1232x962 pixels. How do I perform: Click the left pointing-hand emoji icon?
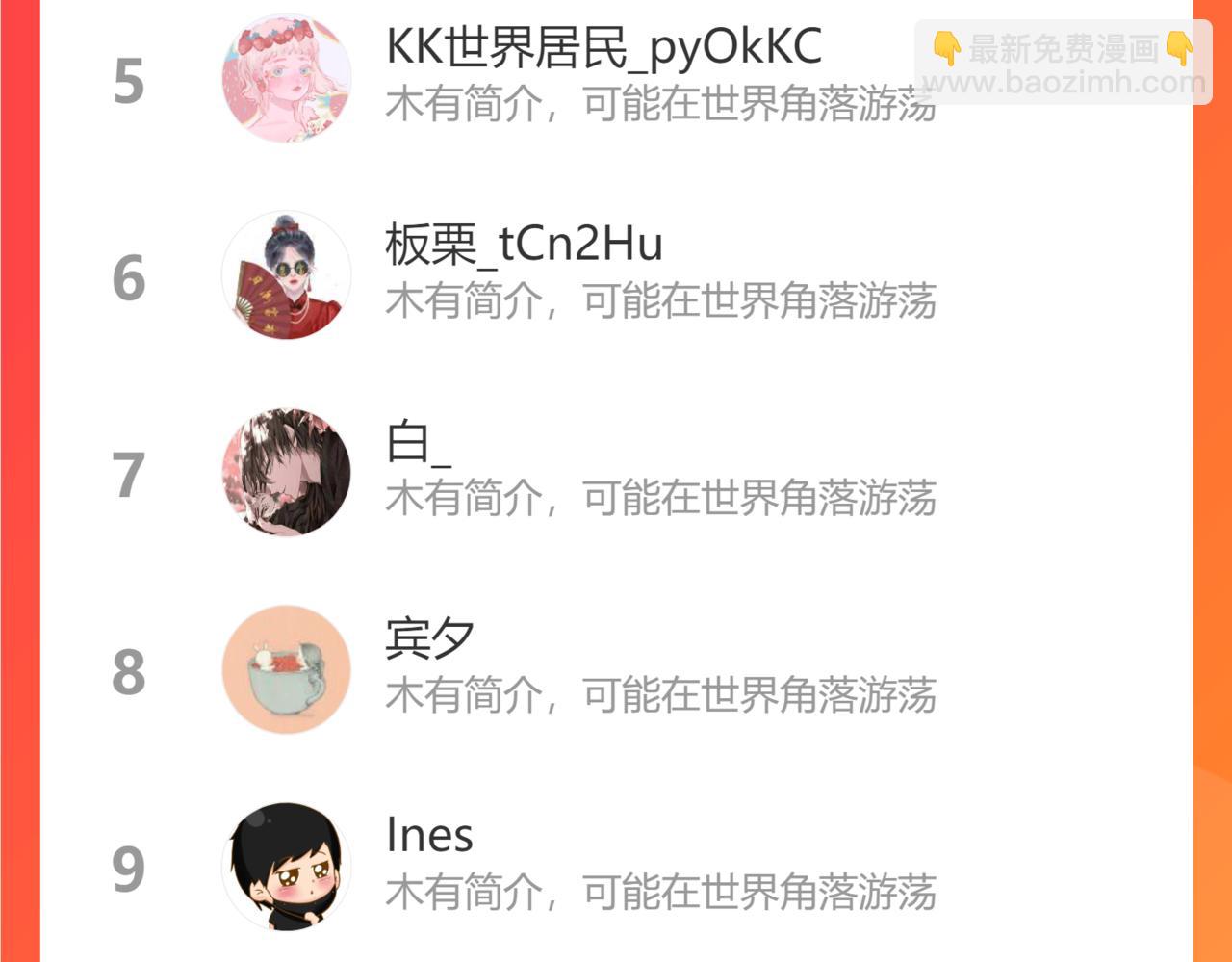point(947,48)
